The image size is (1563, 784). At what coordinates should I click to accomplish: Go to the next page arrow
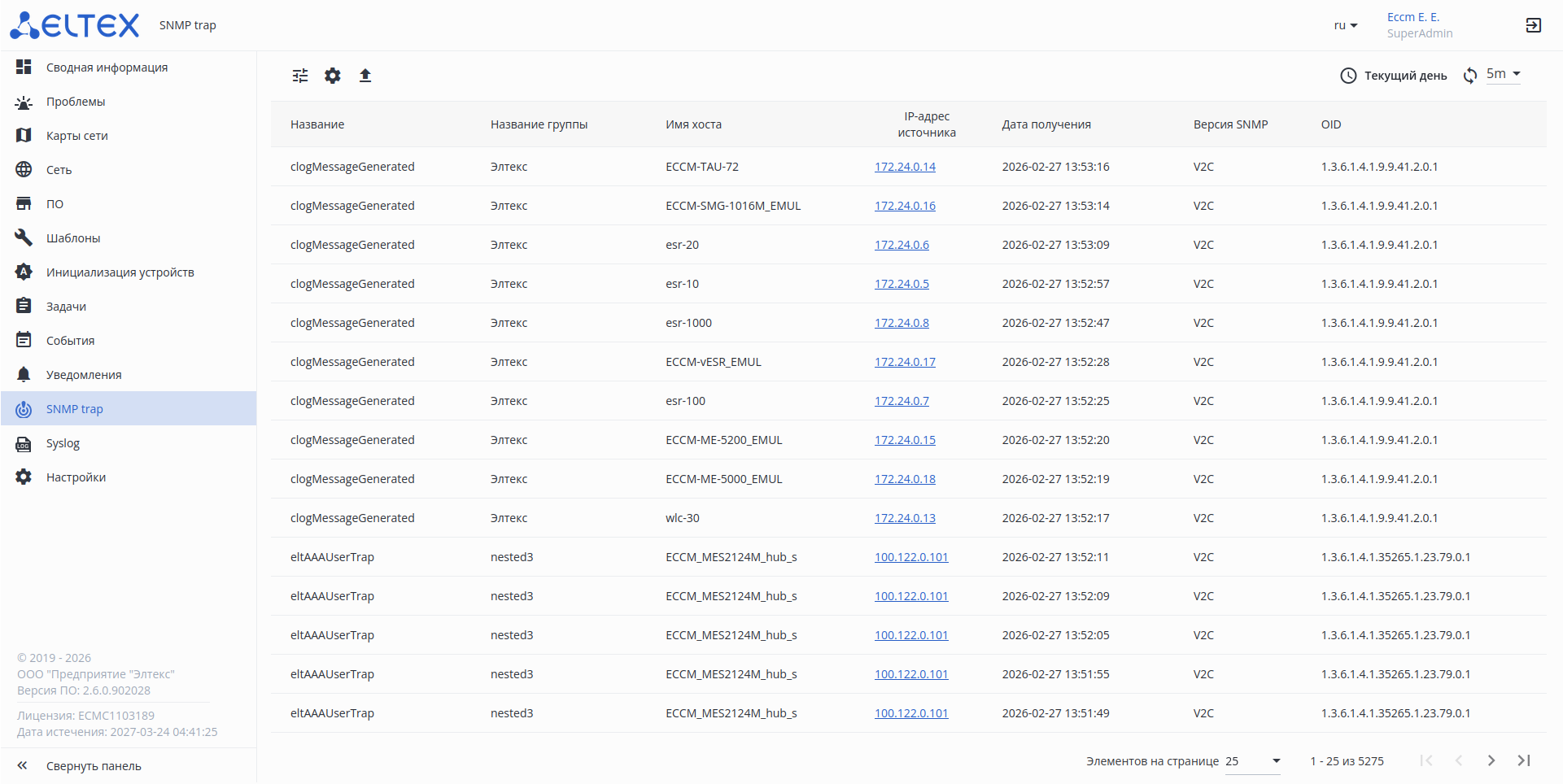(1491, 760)
